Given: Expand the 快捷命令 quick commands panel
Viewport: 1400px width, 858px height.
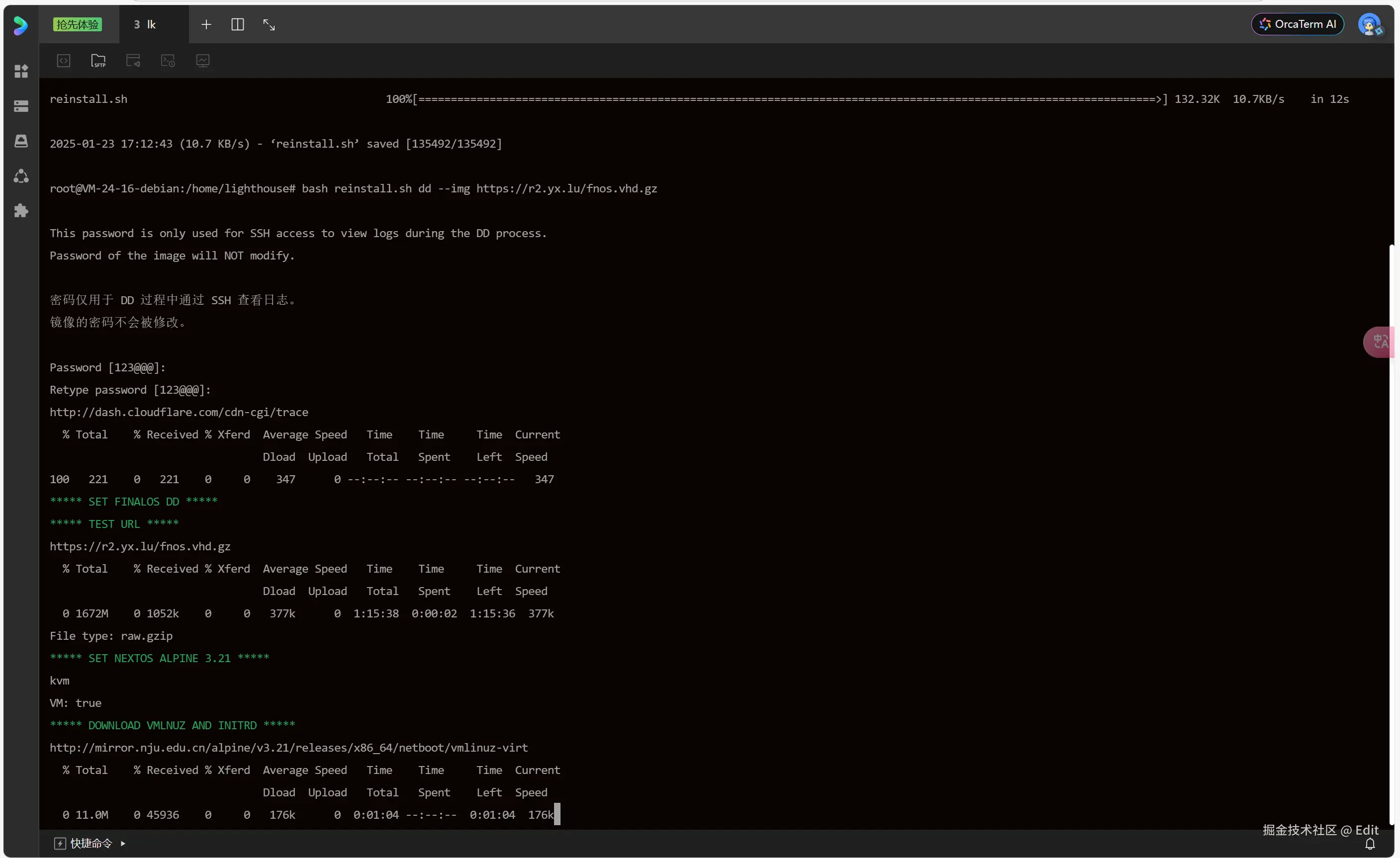Looking at the screenshot, I should pyautogui.click(x=90, y=843).
